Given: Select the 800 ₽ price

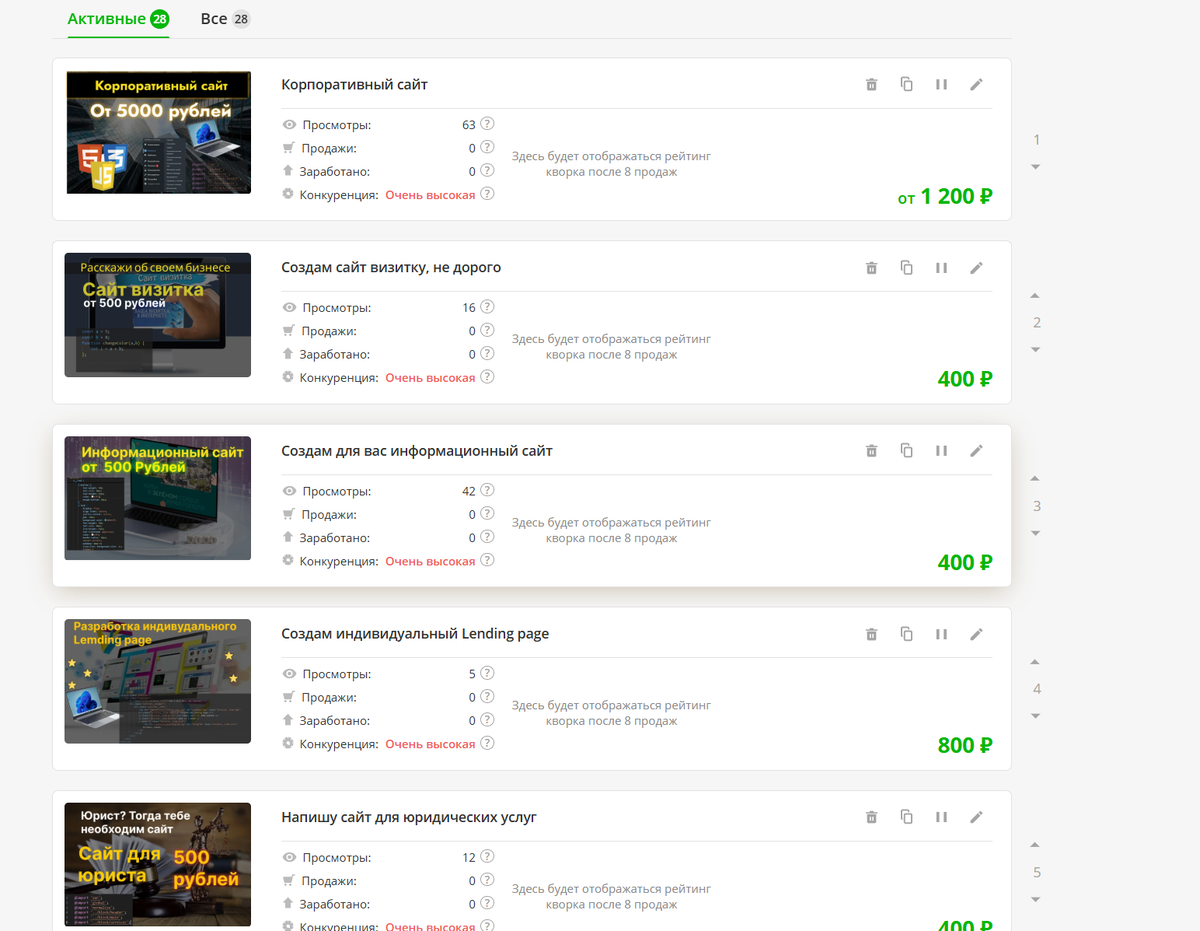Looking at the screenshot, I should pyautogui.click(x=965, y=745).
